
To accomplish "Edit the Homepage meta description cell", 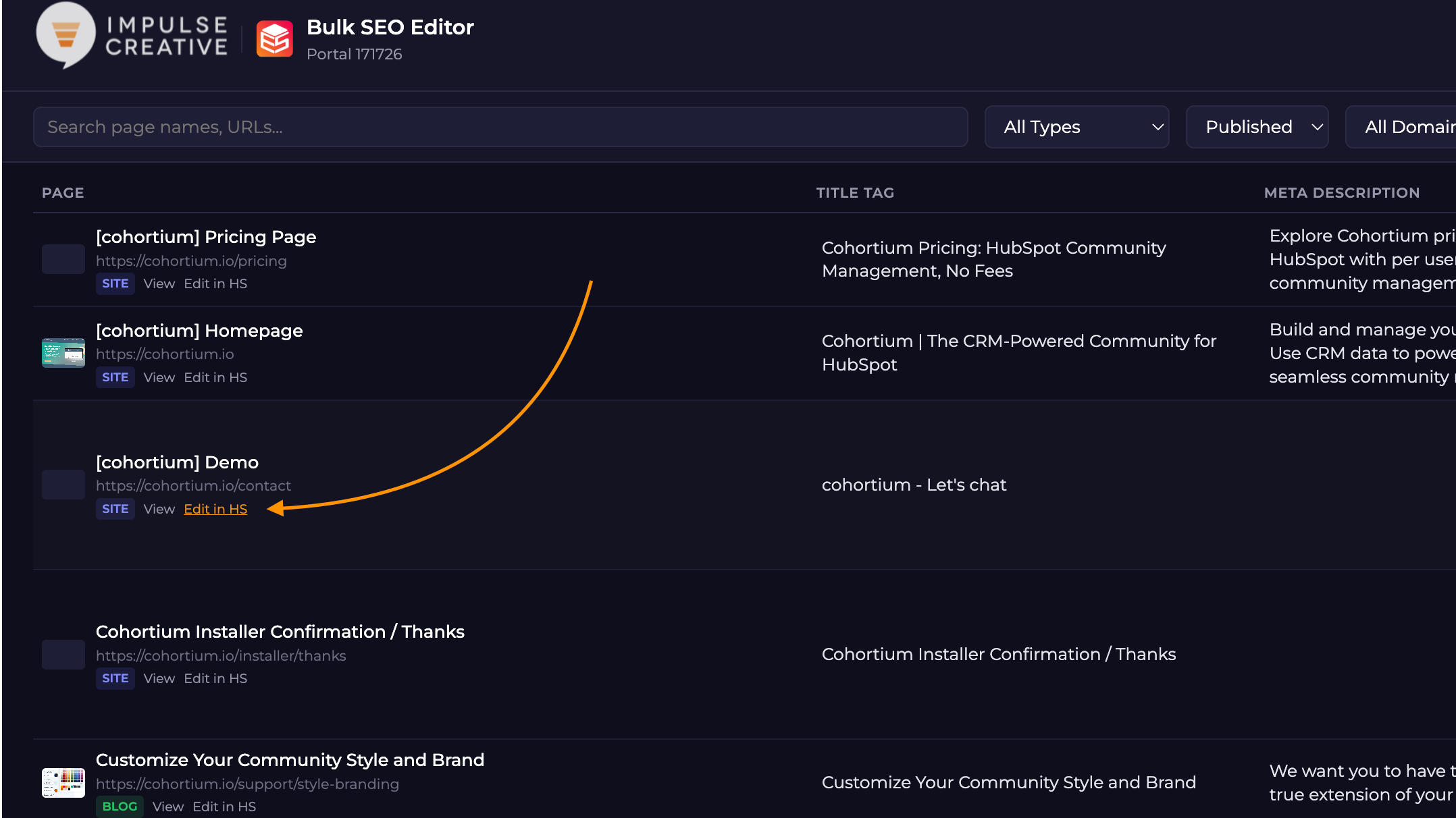I will (x=1362, y=353).
